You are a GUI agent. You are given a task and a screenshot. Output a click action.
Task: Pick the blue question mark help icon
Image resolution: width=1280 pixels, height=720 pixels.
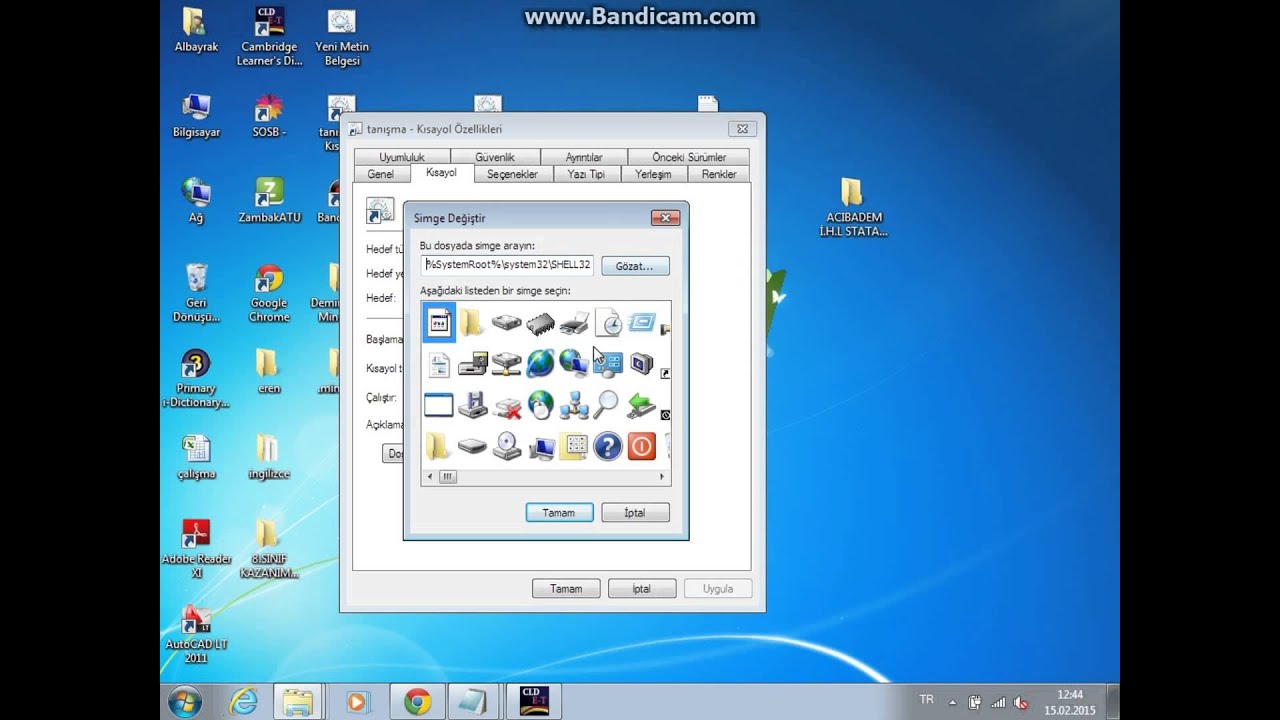607,446
